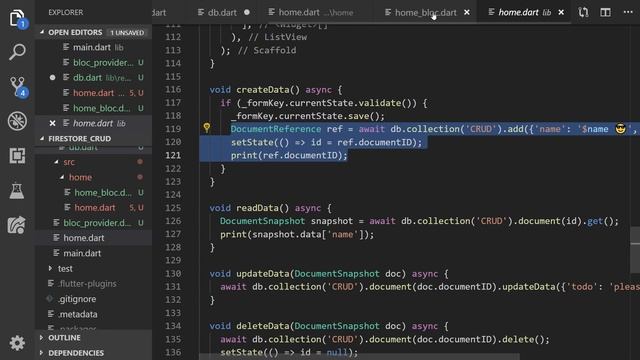Split the editor with the split icon
Image resolution: width=640 pixels, height=360 pixels.
click(605, 12)
